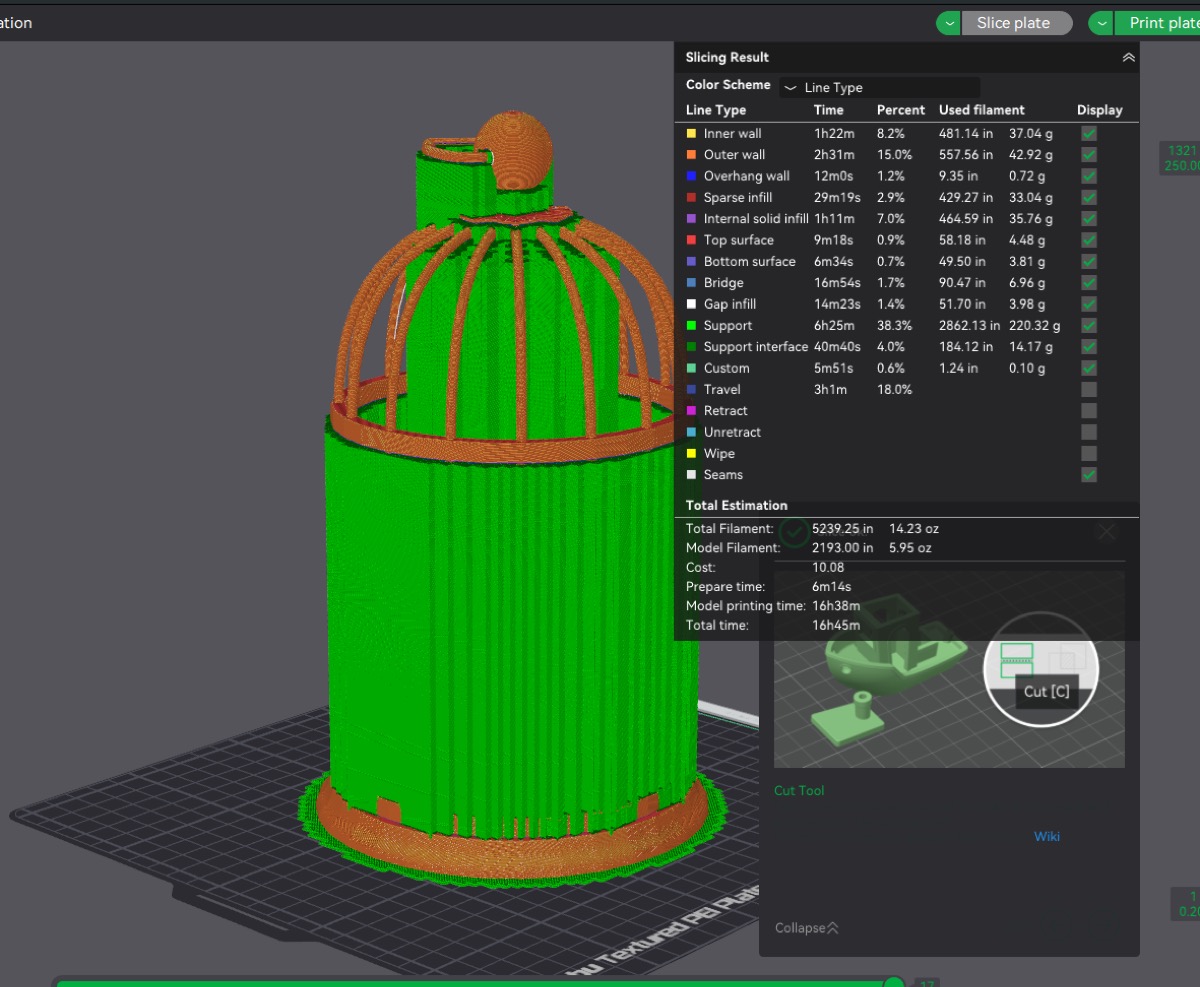Image resolution: width=1200 pixels, height=987 pixels.
Task: Toggle Outer wall display checkbox
Action: click(1089, 154)
